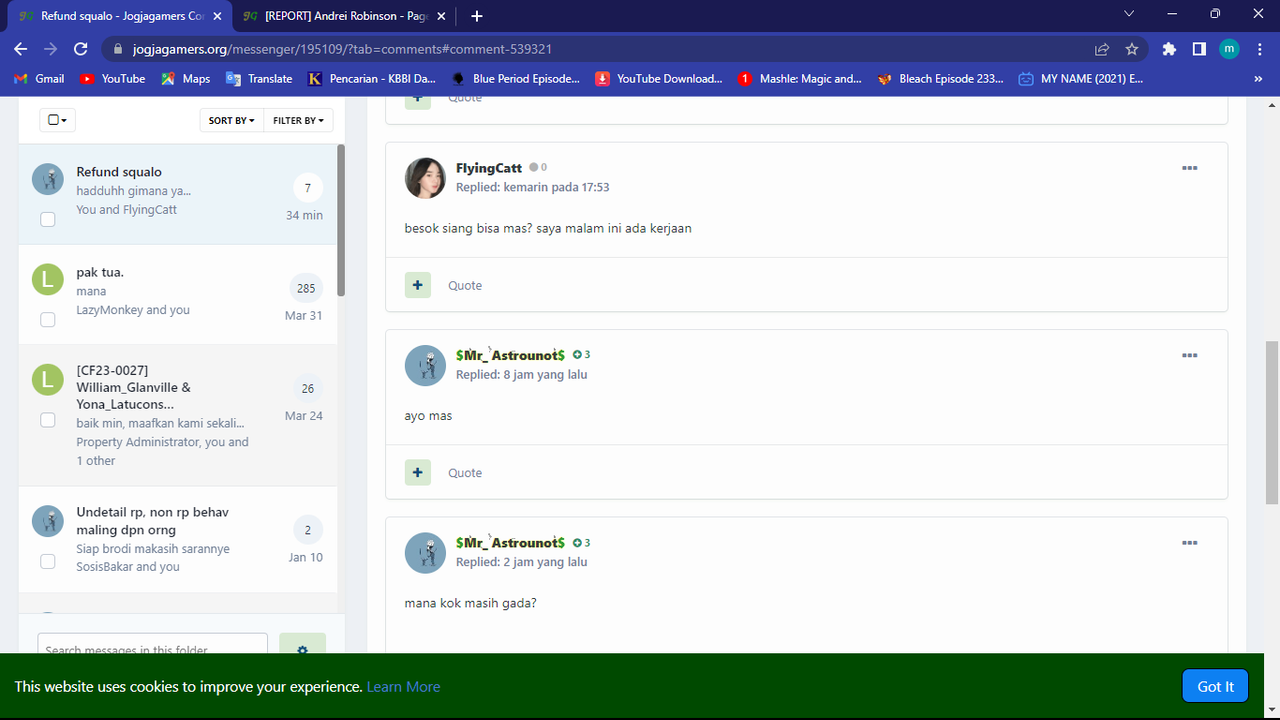The image size is (1280, 720).
Task: Bookmark this page with star icon
Action: [x=1132, y=49]
